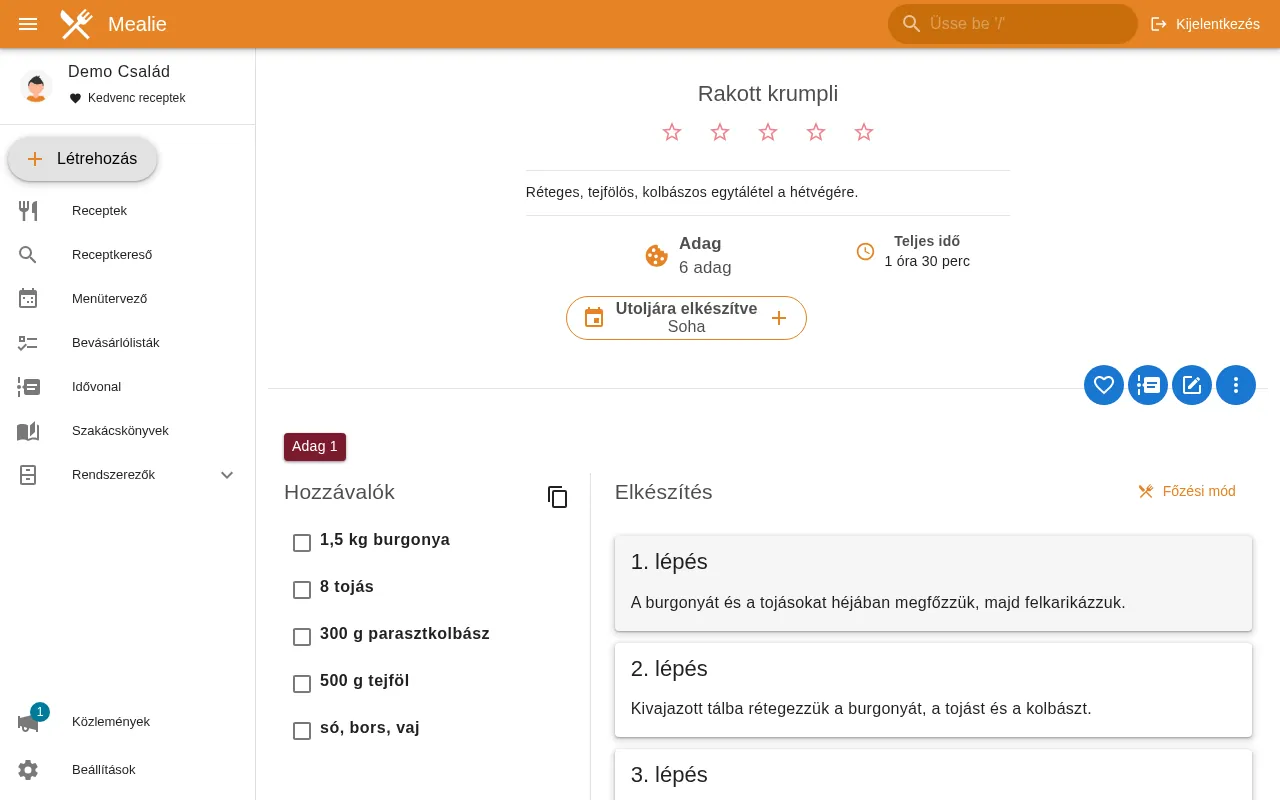Check the 1,5 kg burgonya ingredient
The height and width of the screenshot is (800, 1280).
click(302, 543)
